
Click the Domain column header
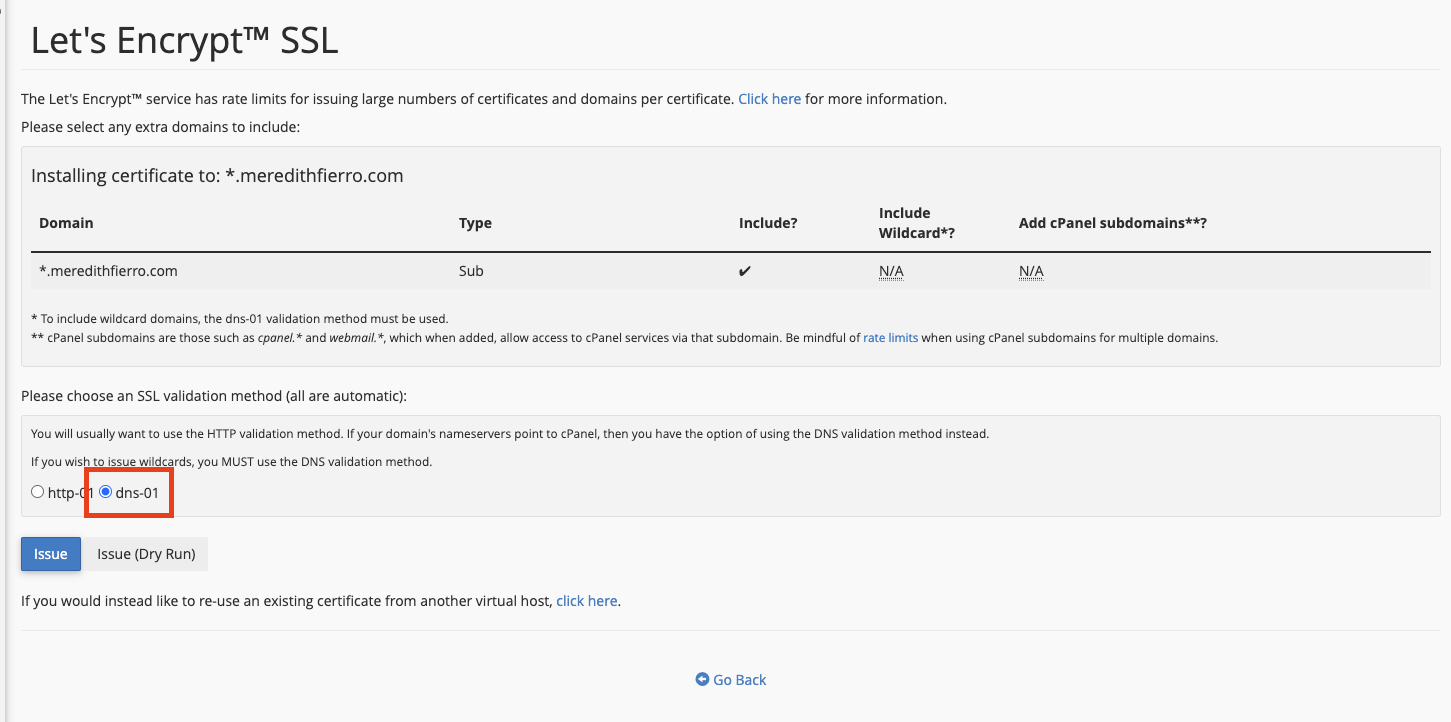coord(66,223)
